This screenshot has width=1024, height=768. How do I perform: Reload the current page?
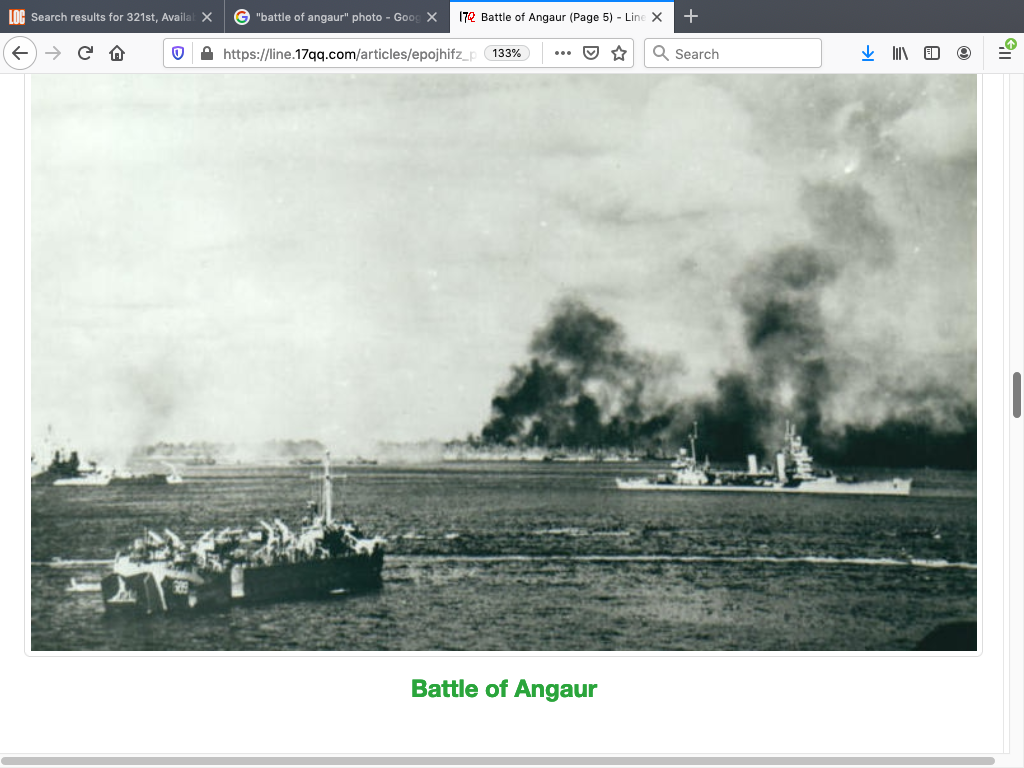tap(85, 54)
